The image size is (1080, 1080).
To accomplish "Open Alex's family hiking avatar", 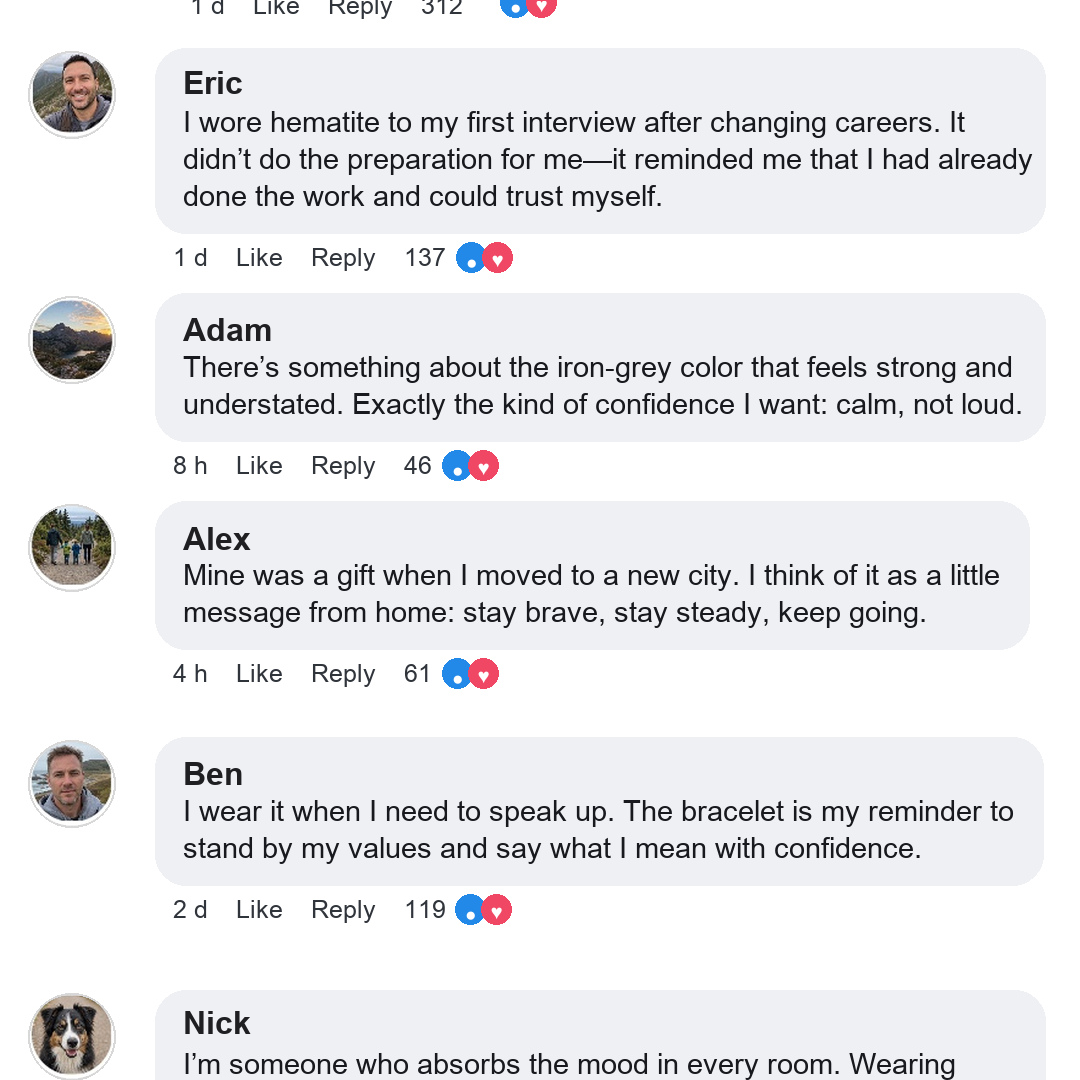I will click(x=72, y=548).
